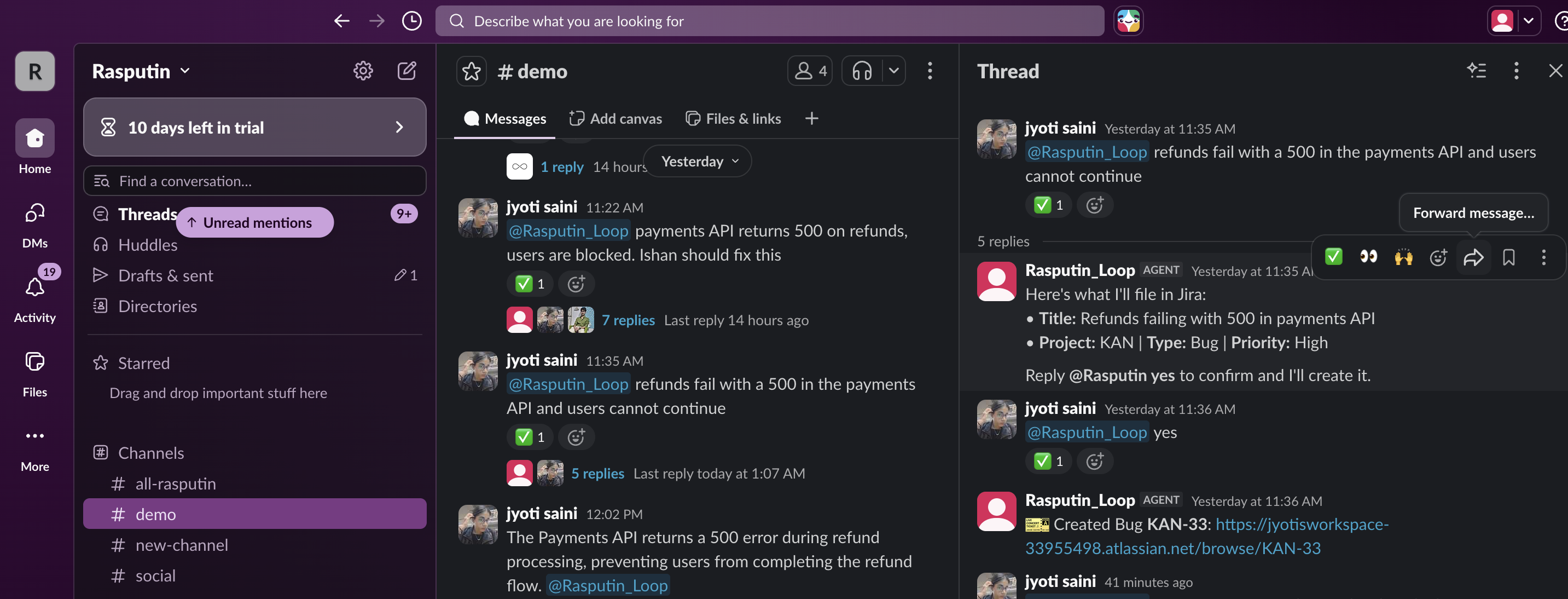
Task: Open the 5 replies thread
Action: pyautogui.click(x=598, y=474)
